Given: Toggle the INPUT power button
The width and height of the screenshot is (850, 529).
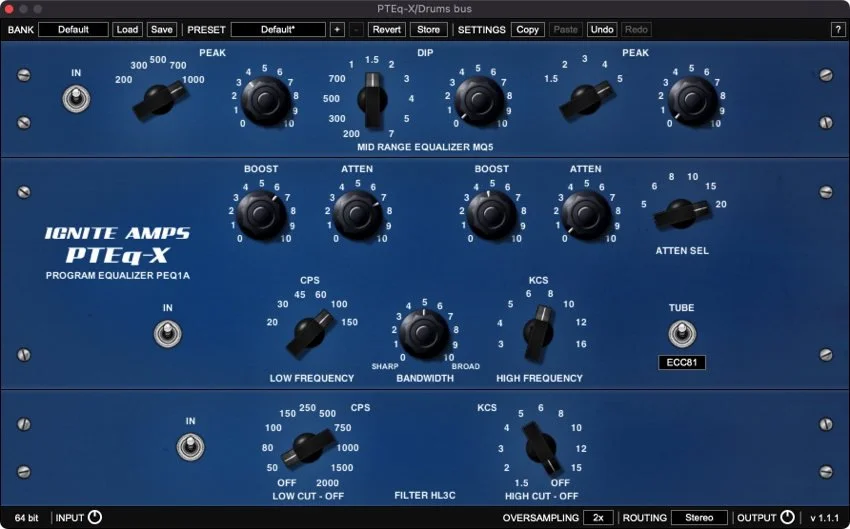Looking at the screenshot, I should pos(95,517).
